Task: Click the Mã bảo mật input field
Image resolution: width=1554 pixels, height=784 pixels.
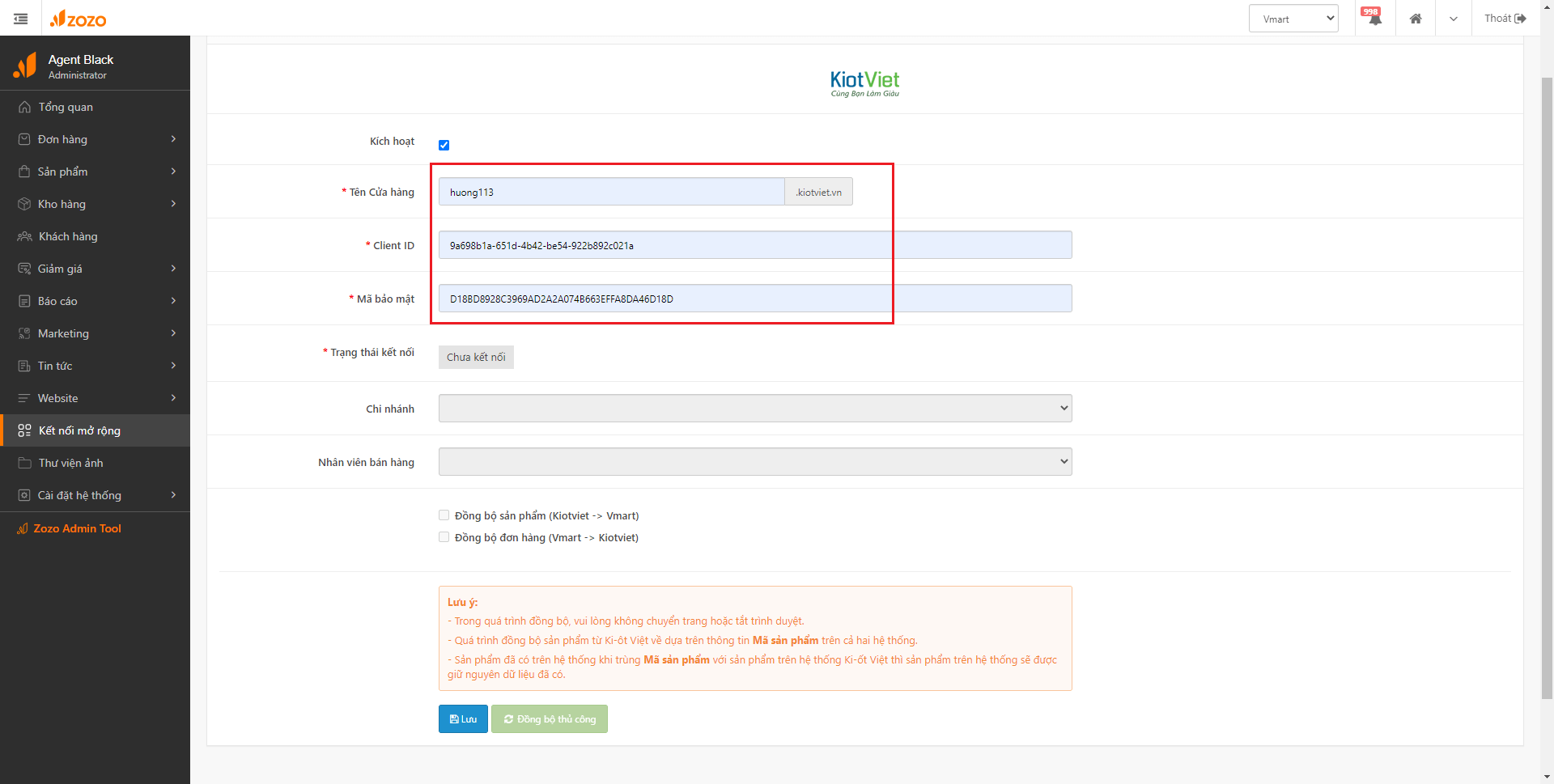Action: point(755,299)
